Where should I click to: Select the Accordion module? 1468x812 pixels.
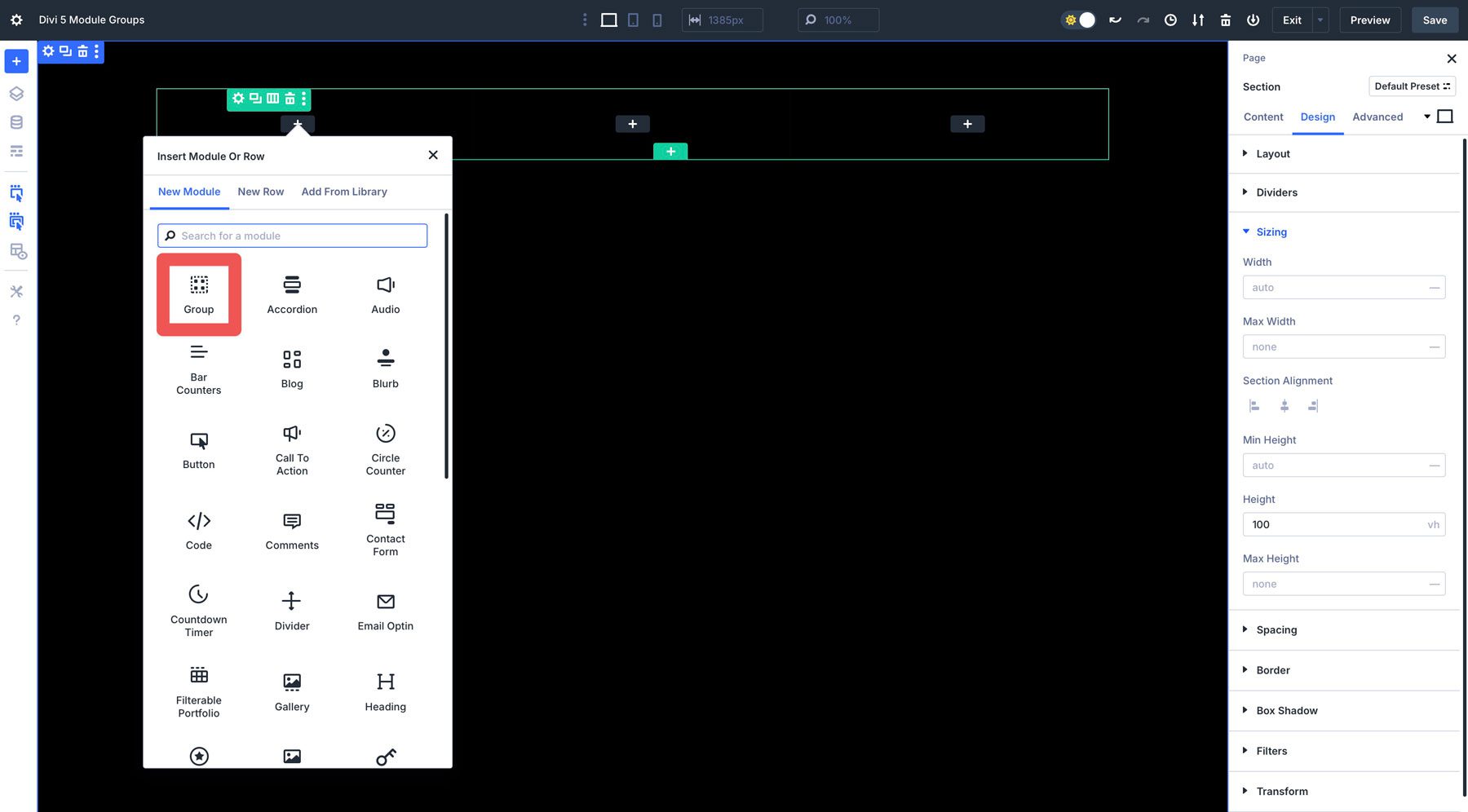(x=291, y=293)
